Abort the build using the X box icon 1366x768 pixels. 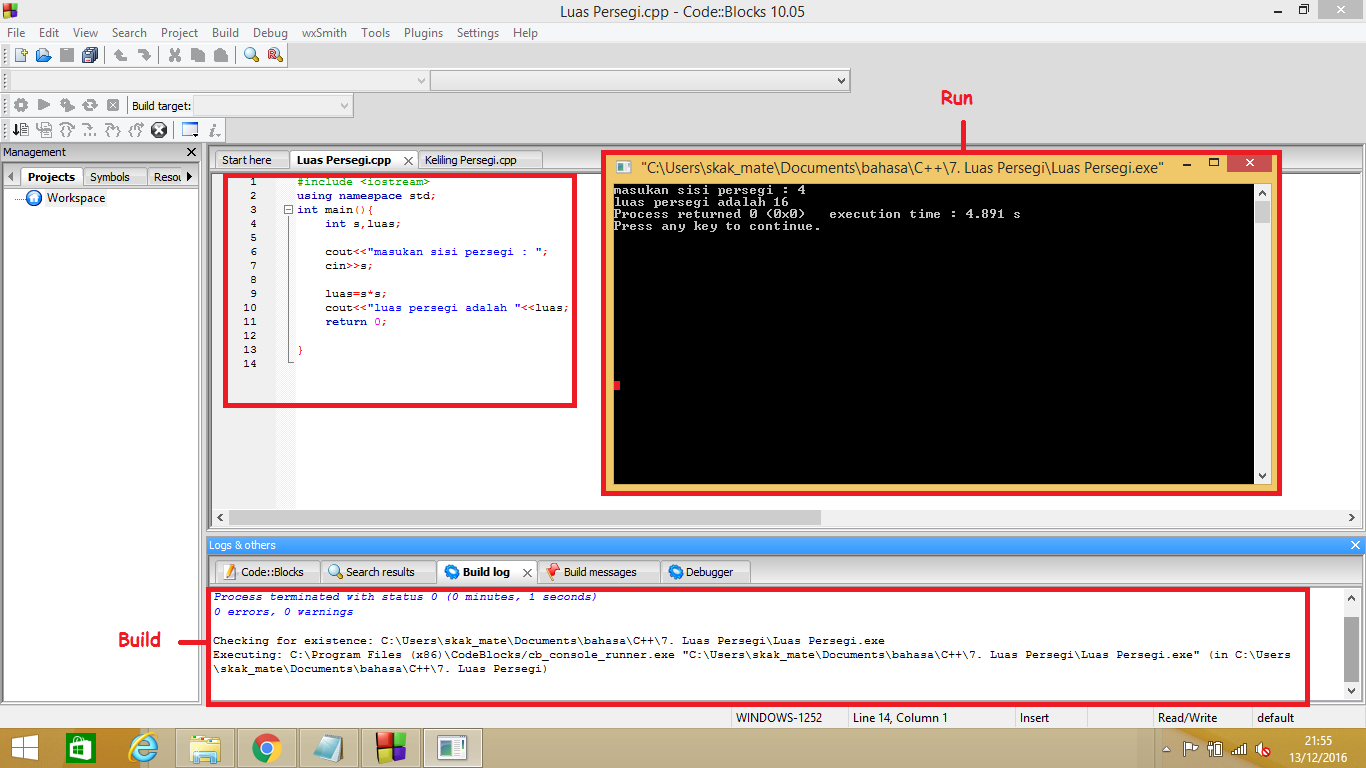[113, 105]
